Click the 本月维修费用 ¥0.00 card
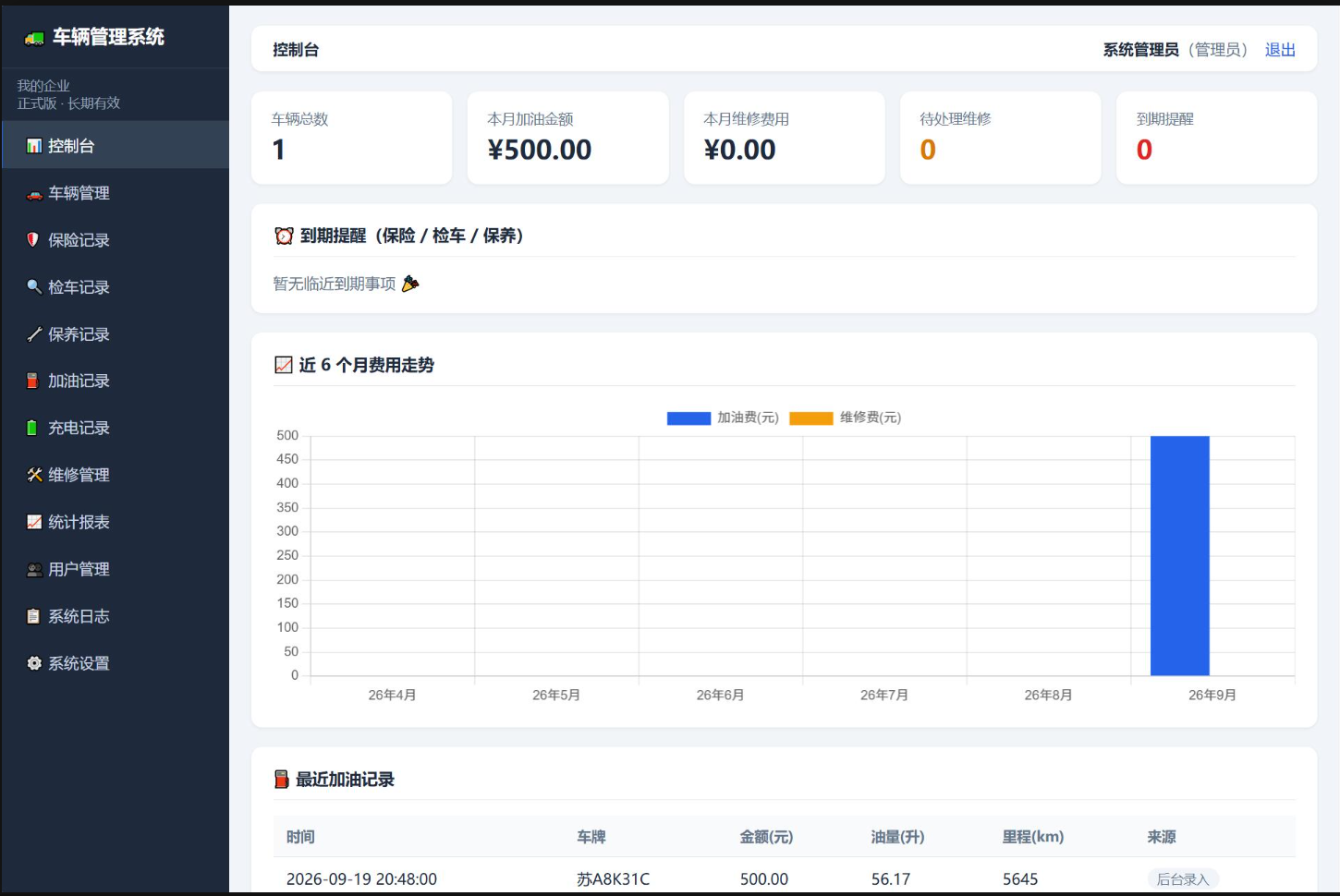This screenshot has height=896, width=1340. [x=785, y=138]
